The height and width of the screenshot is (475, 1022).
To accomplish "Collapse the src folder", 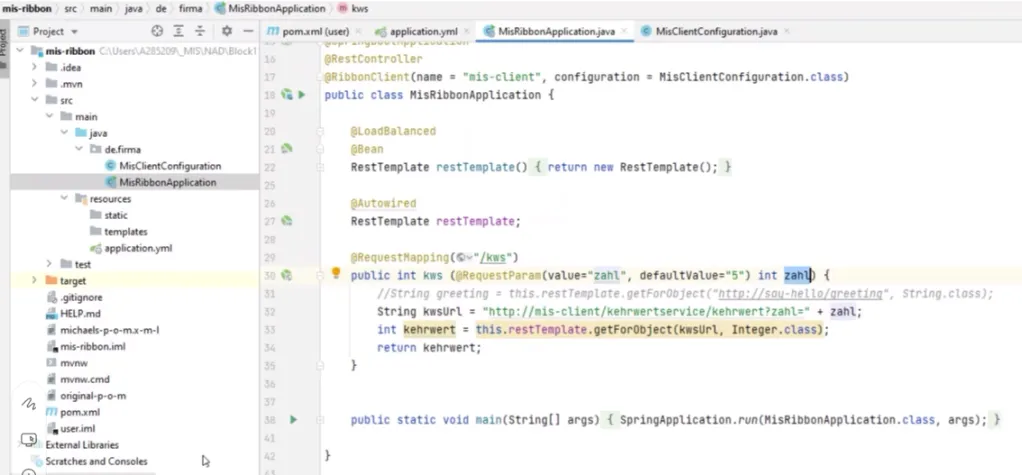I will tap(35, 100).
